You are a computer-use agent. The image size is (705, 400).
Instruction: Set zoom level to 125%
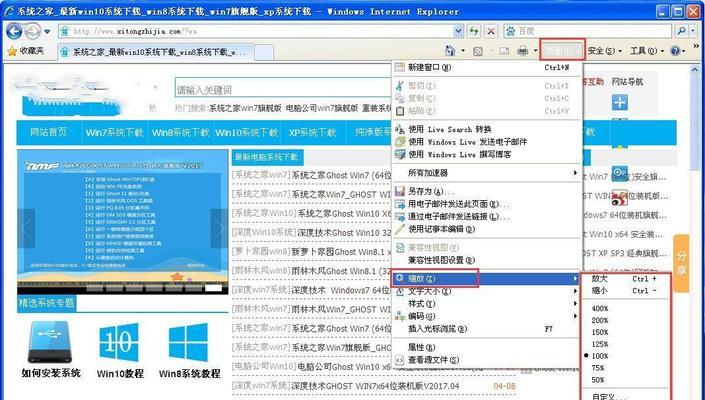pos(625,344)
